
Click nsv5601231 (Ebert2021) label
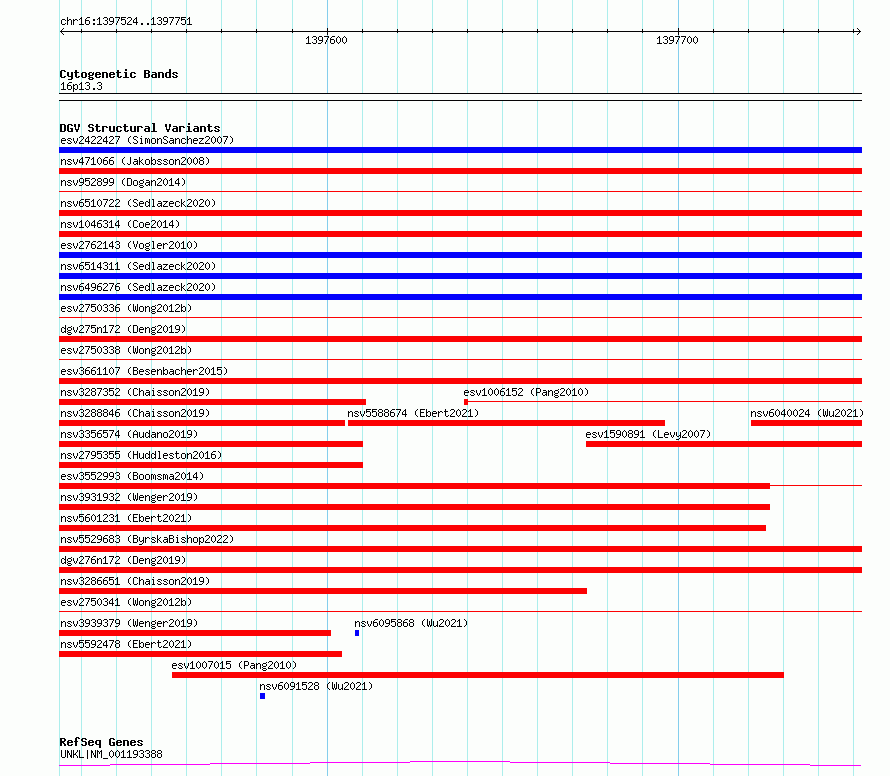pos(126,518)
